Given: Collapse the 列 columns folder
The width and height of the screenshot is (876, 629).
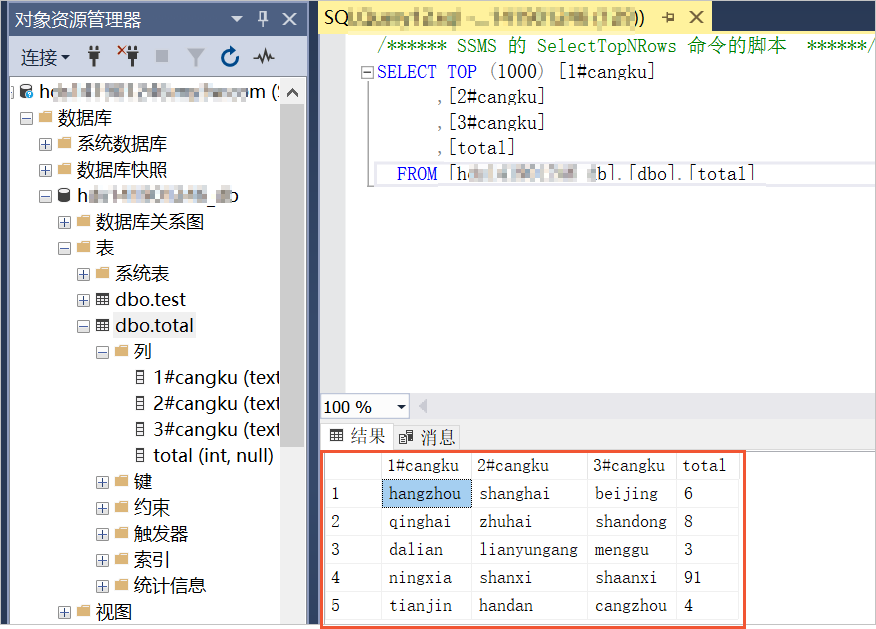Looking at the screenshot, I should 102,352.
